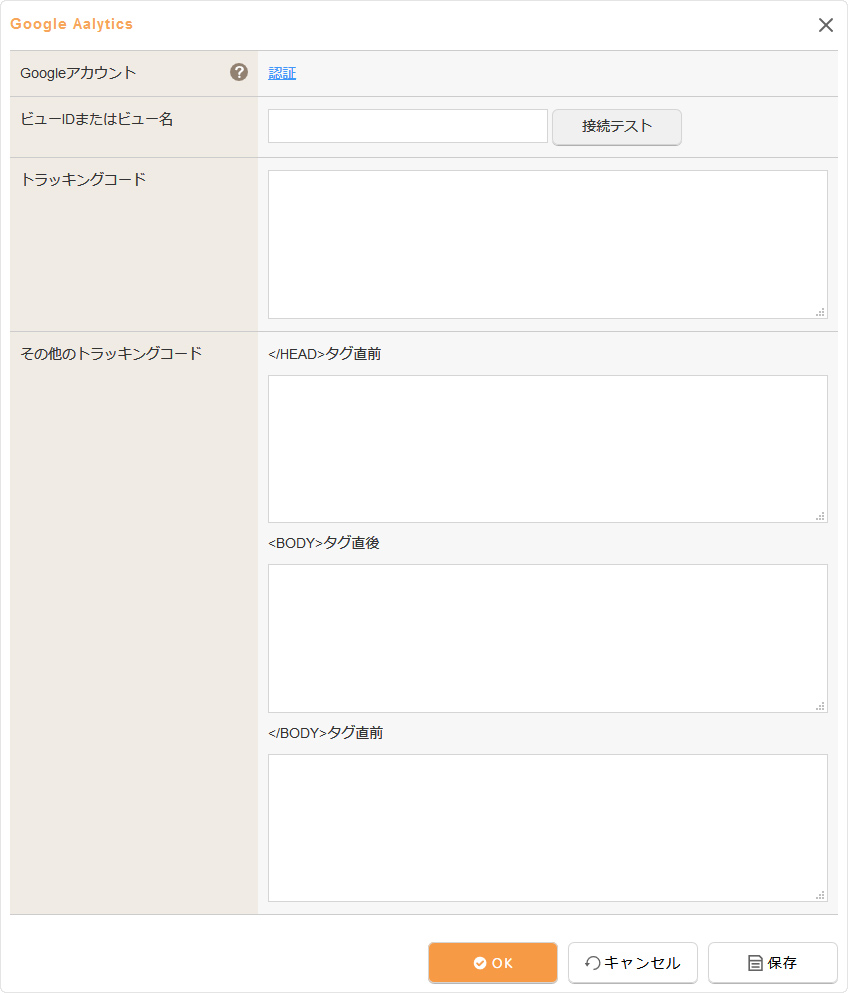Close the Google Aalytics dialog

point(825,25)
